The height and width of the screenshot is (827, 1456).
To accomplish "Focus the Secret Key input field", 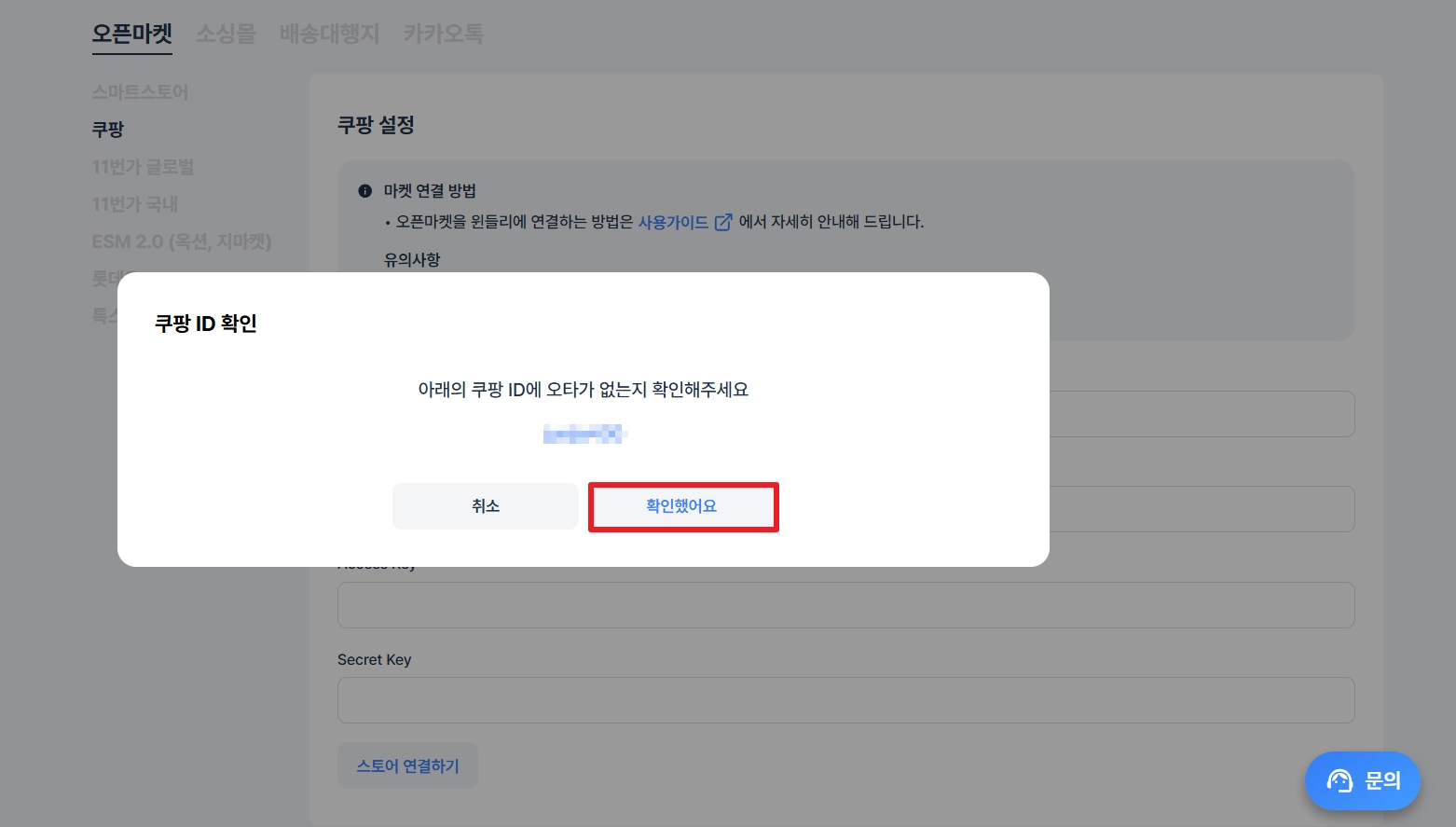I will [x=846, y=700].
